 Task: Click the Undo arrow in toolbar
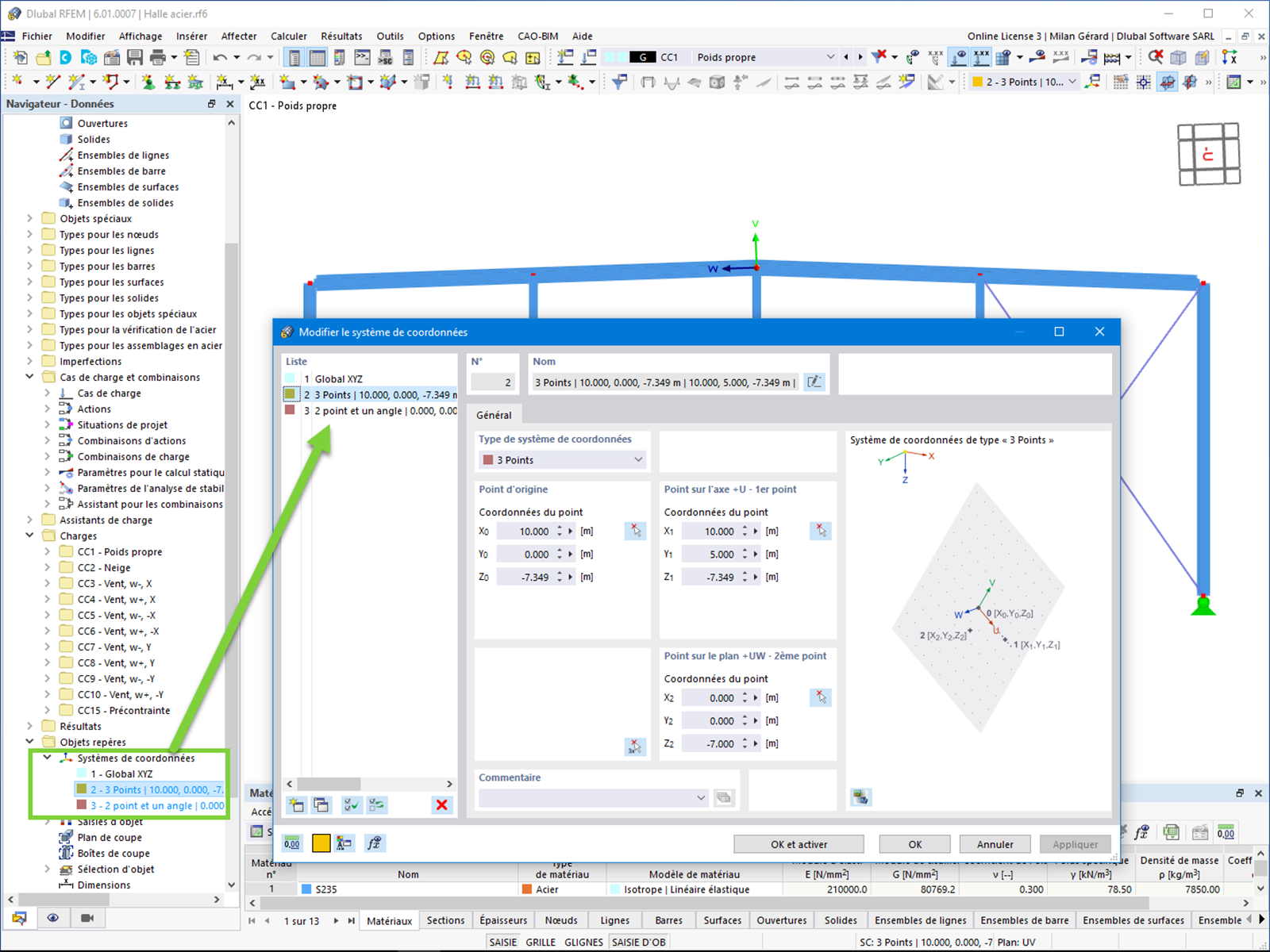[x=220, y=57]
